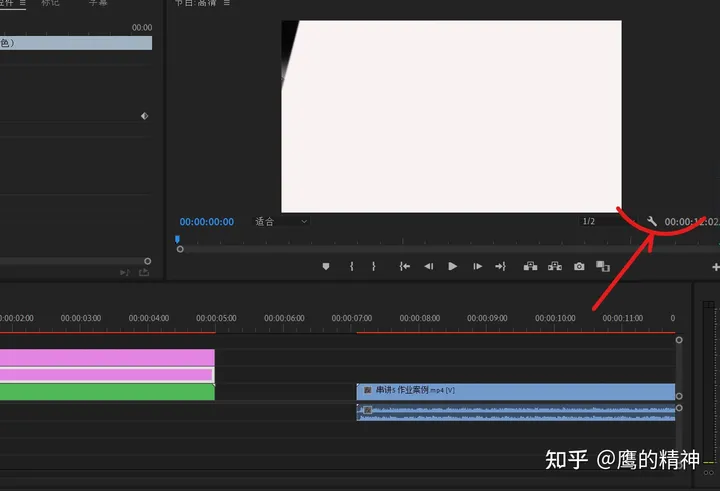This screenshot has width=720, height=491.
Task: Jump to the Out point
Action: [x=500, y=266]
